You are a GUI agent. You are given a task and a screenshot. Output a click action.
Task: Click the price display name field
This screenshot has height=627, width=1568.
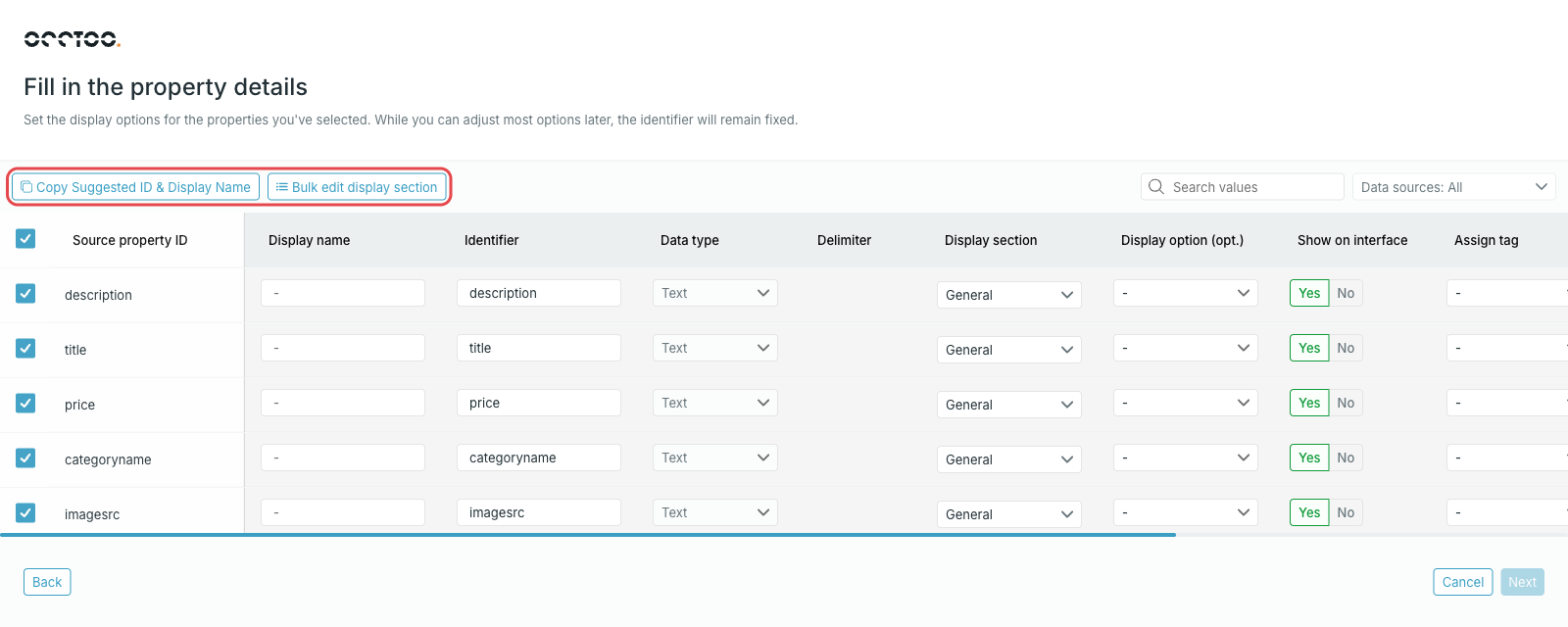343,403
